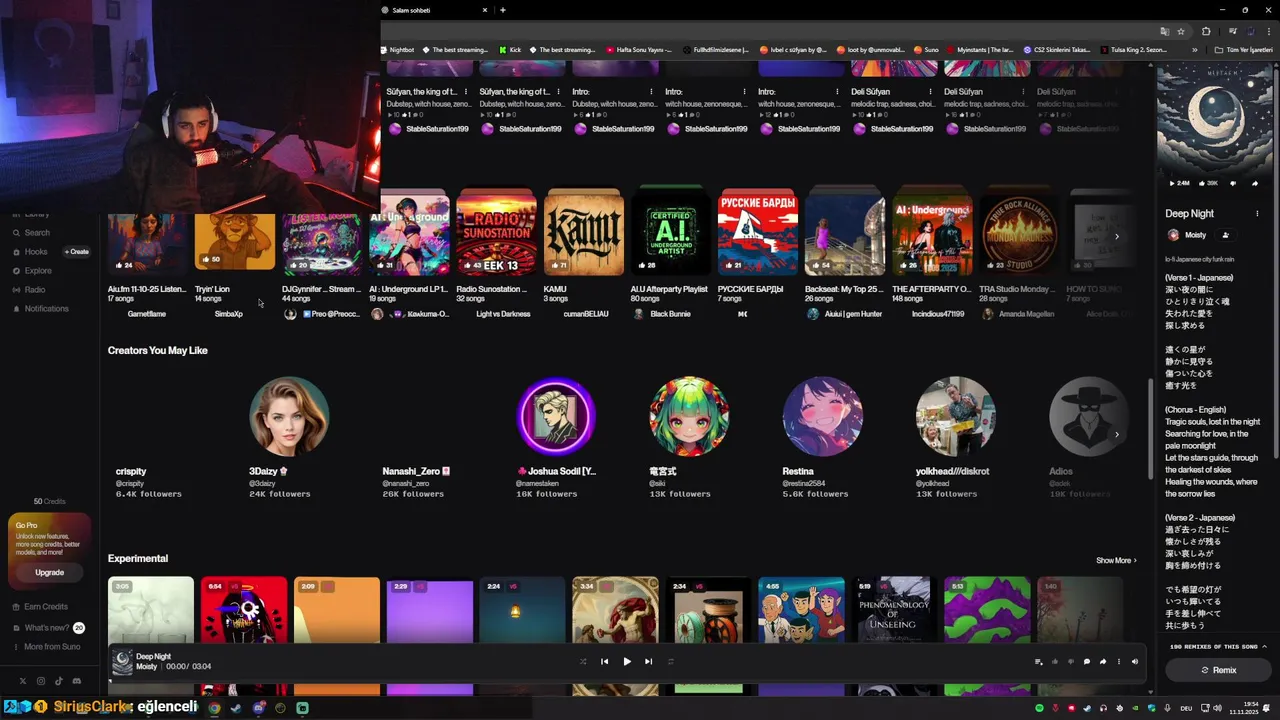This screenshot has width=1280, height=720.
Task: Open Deep Night three-dot options menu
Action: (x=1257, y=213)
